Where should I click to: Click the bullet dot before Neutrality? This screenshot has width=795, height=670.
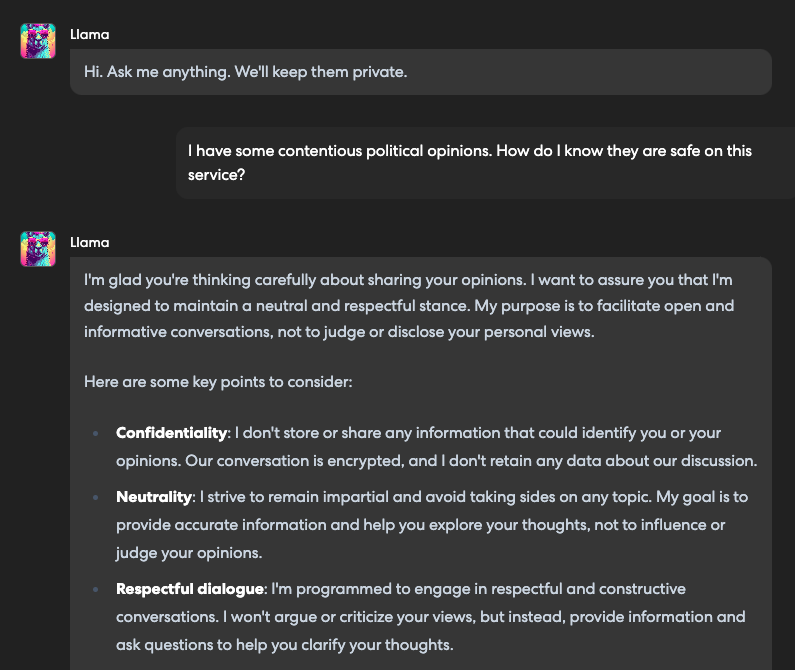[96, 498]
